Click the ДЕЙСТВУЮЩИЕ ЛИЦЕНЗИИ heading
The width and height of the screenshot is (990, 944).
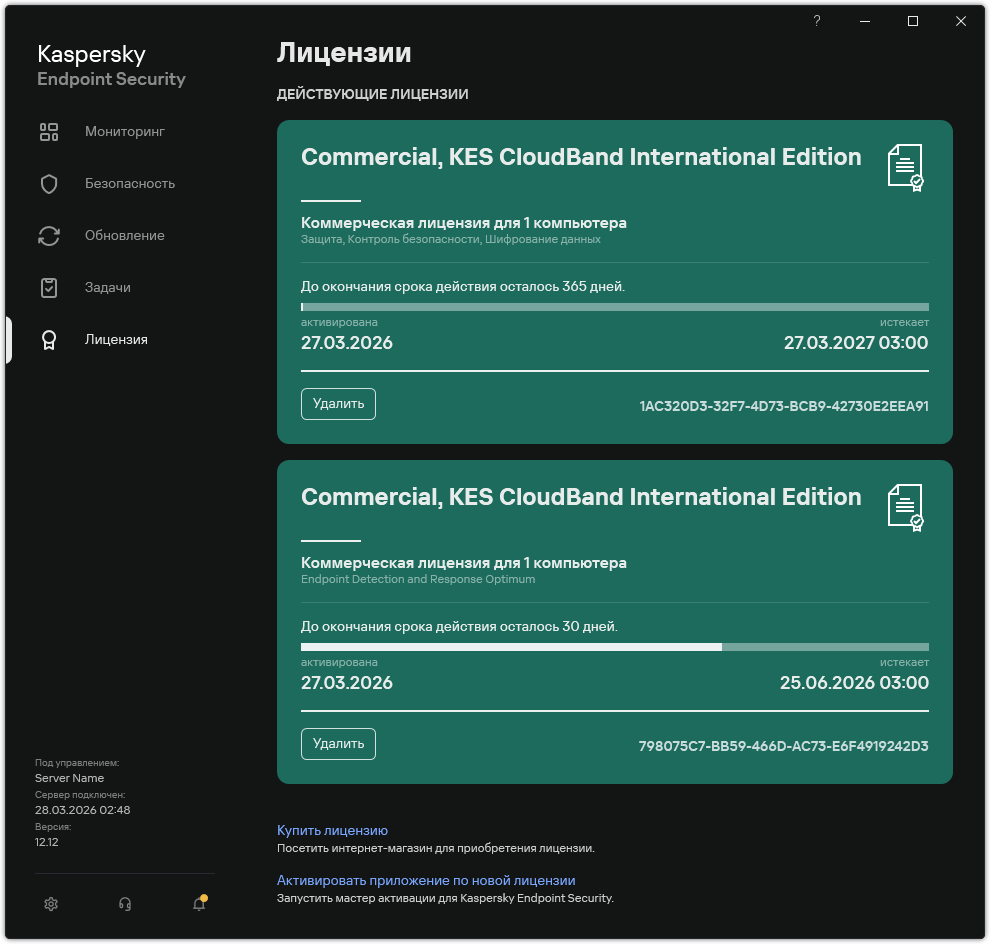(373, 94)
